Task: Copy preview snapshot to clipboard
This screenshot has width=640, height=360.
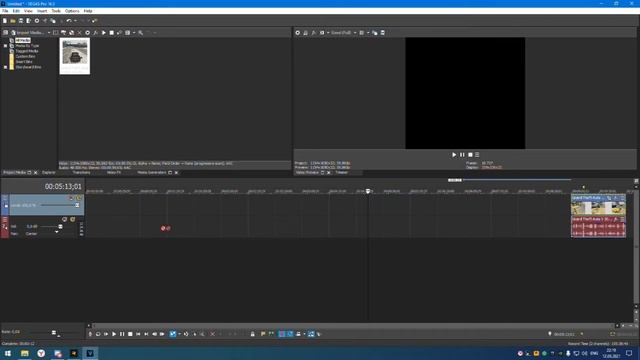Action: (x=374, y=33)
